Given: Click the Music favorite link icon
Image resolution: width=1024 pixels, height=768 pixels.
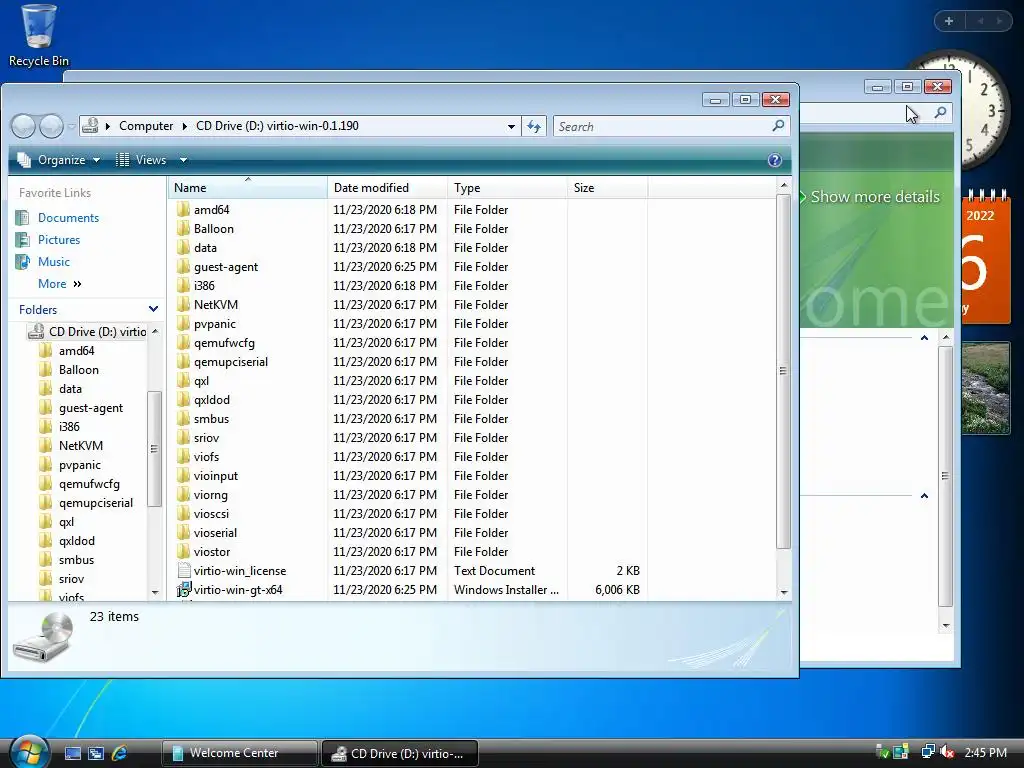Looking at the screenshot, I should tap(23, 261).
